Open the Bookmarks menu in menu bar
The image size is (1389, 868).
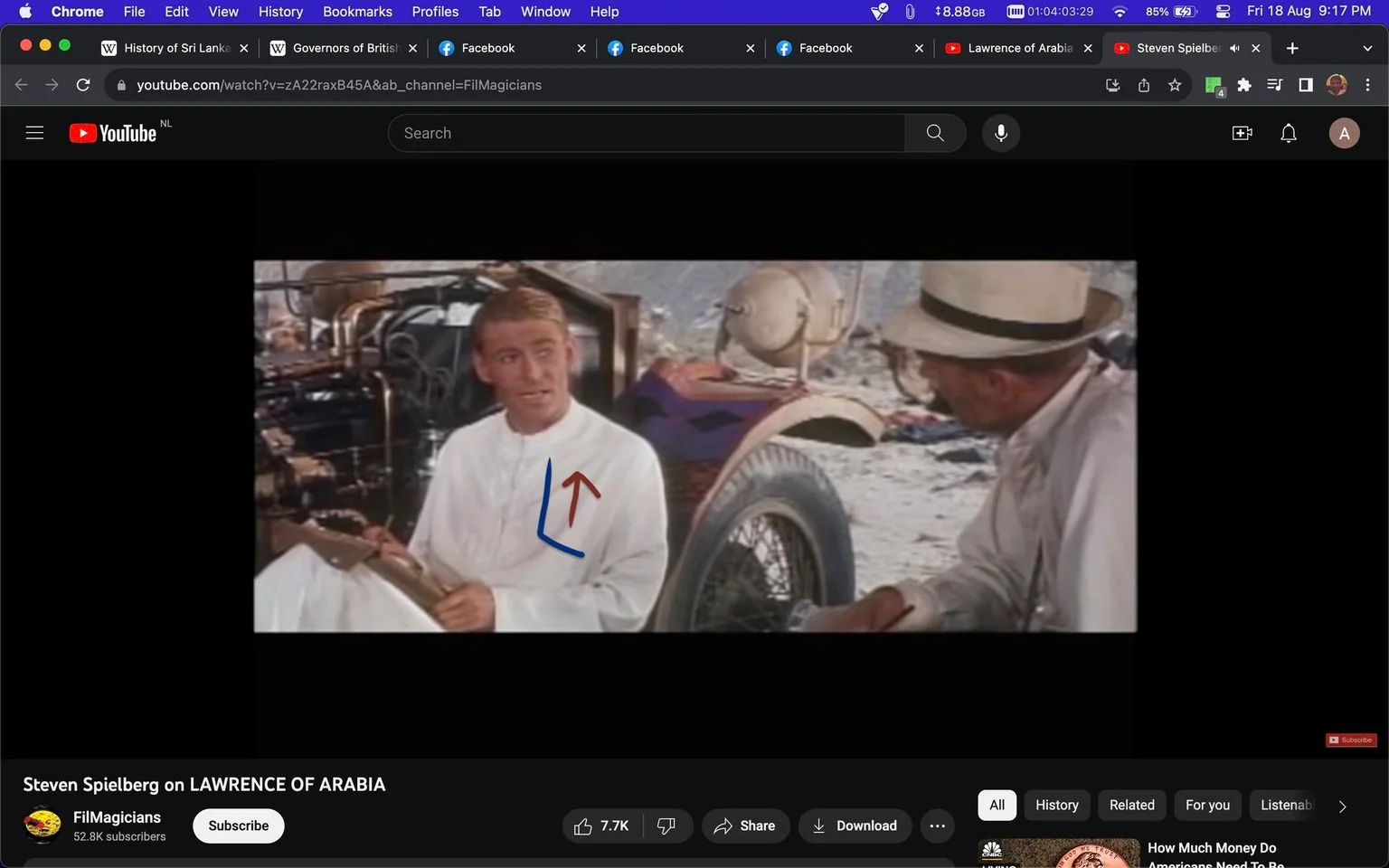pyautogui.click(x=357, y=12)
